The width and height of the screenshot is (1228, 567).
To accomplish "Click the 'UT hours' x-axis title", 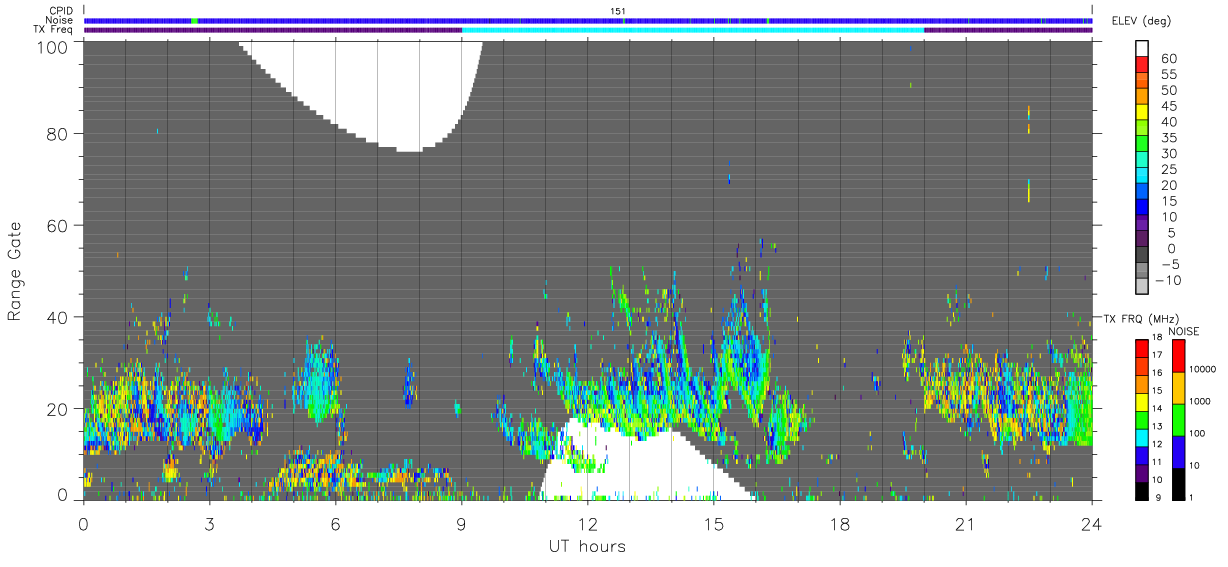I will (586, 546).
